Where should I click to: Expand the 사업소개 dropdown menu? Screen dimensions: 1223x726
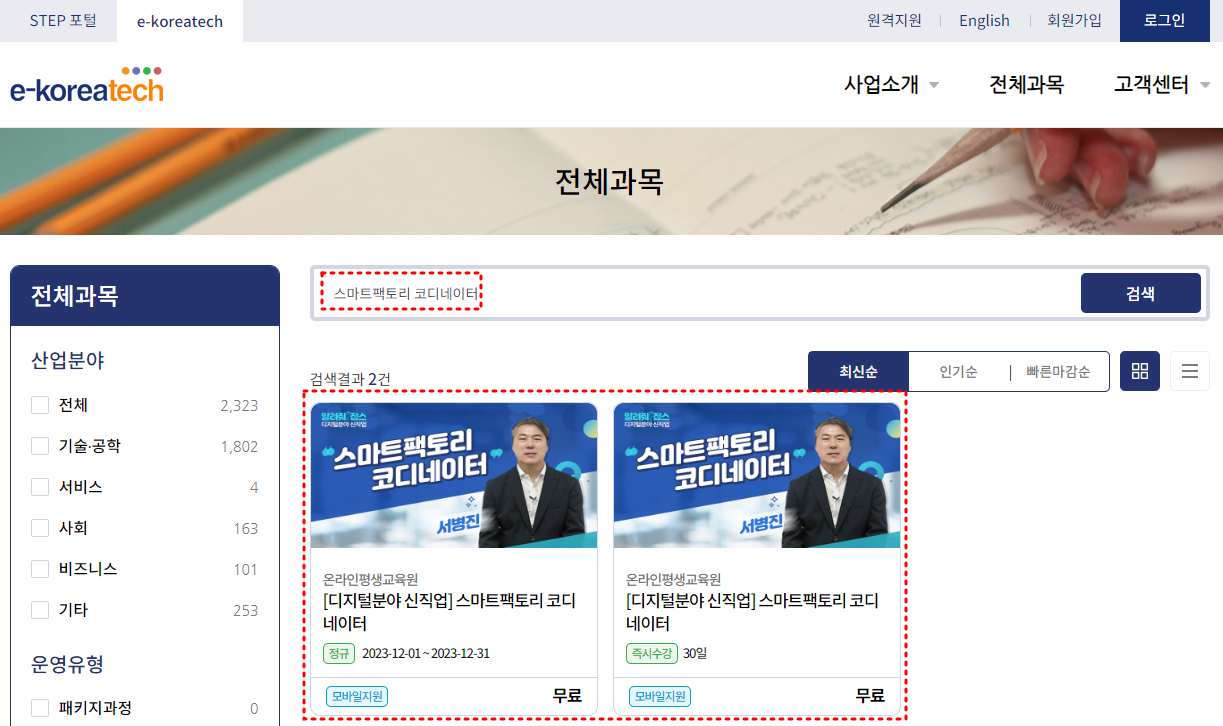[x=892, y=85]
